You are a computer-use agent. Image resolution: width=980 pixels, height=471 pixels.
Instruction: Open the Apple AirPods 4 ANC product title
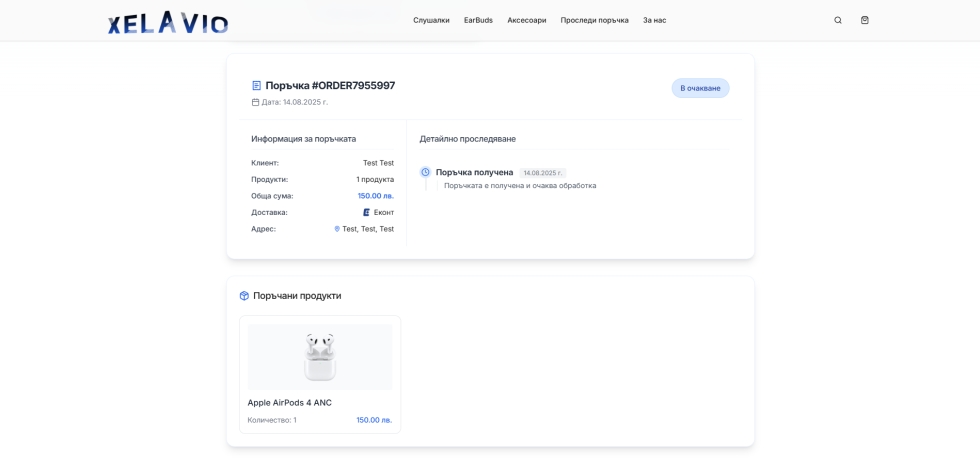pyautogui.click(x=289, y=403)
